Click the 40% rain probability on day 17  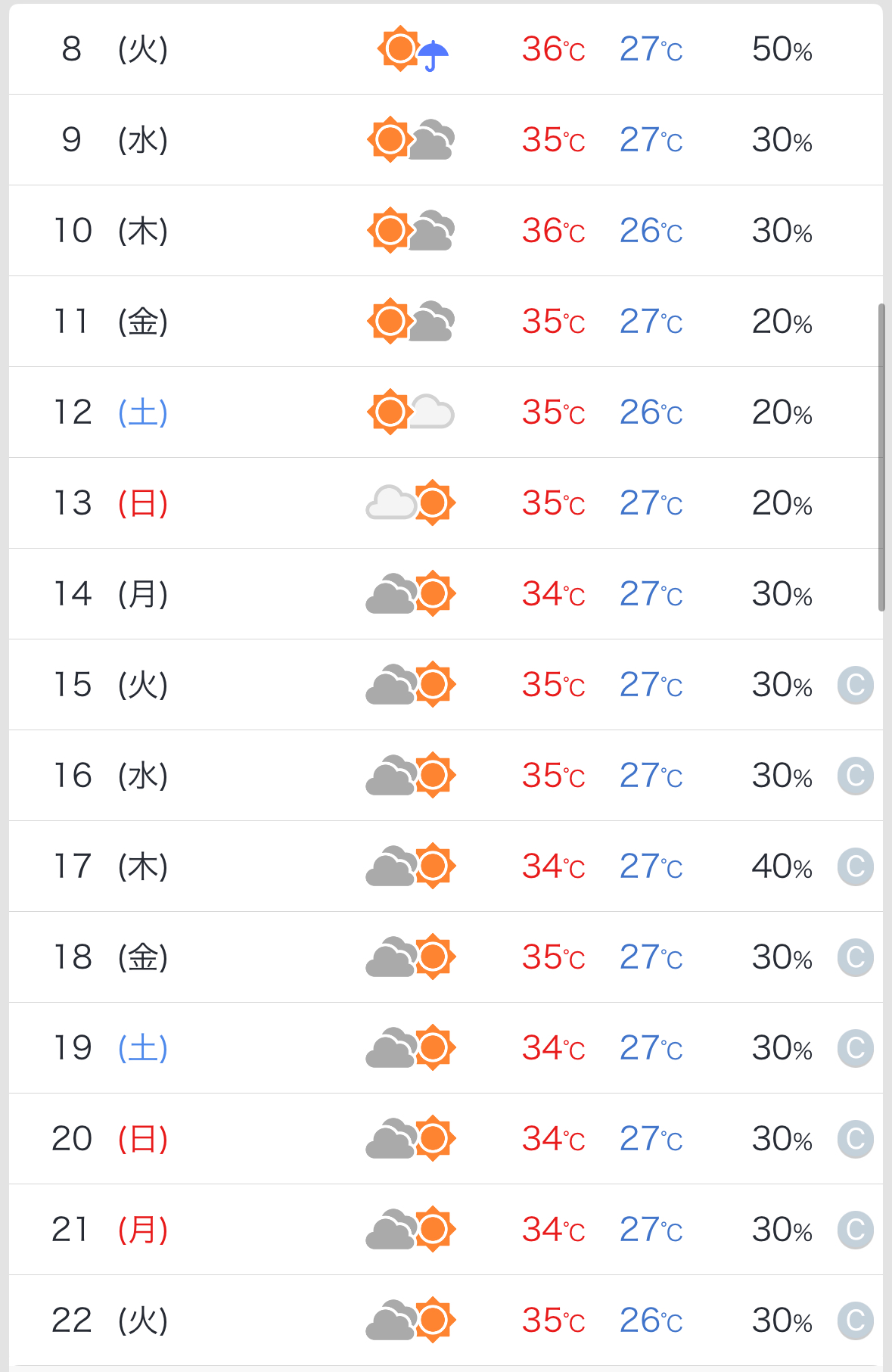[x=782, y=866]
